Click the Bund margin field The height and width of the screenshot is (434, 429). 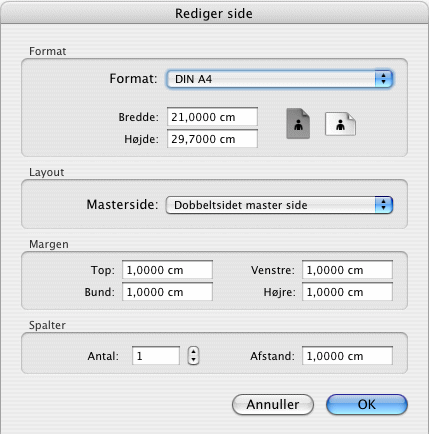pyautogui.click(x=167, y=292)
